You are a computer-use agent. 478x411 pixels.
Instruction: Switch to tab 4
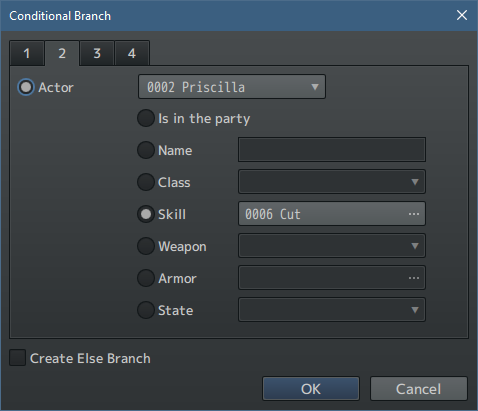coord(132,53)
